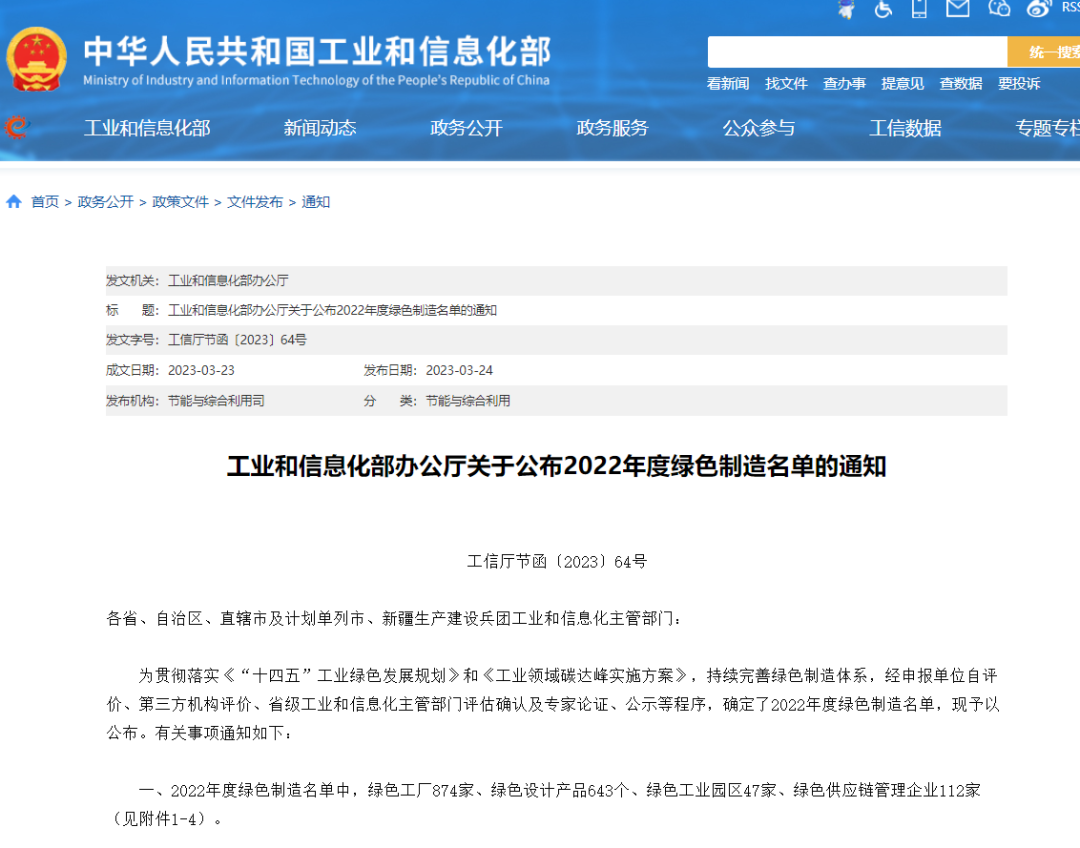The image size is (1080, 848).
Task: Open the 新闻动态 navigation menu
Action: click(x=320, y=128)
